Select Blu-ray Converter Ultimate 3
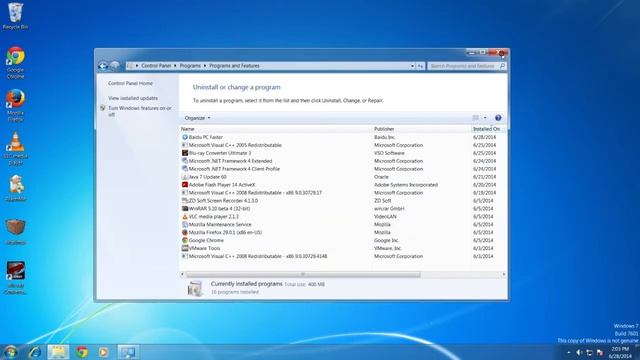 [x=220, y=153]
